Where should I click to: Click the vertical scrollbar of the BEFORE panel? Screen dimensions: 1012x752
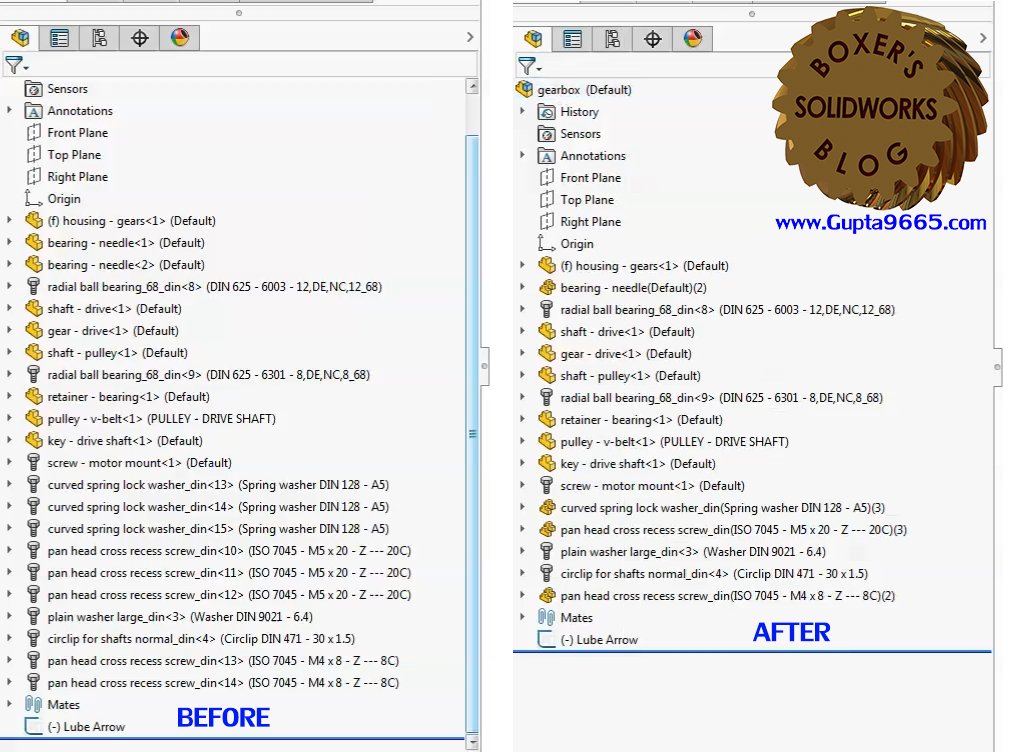tap(470, 430)
